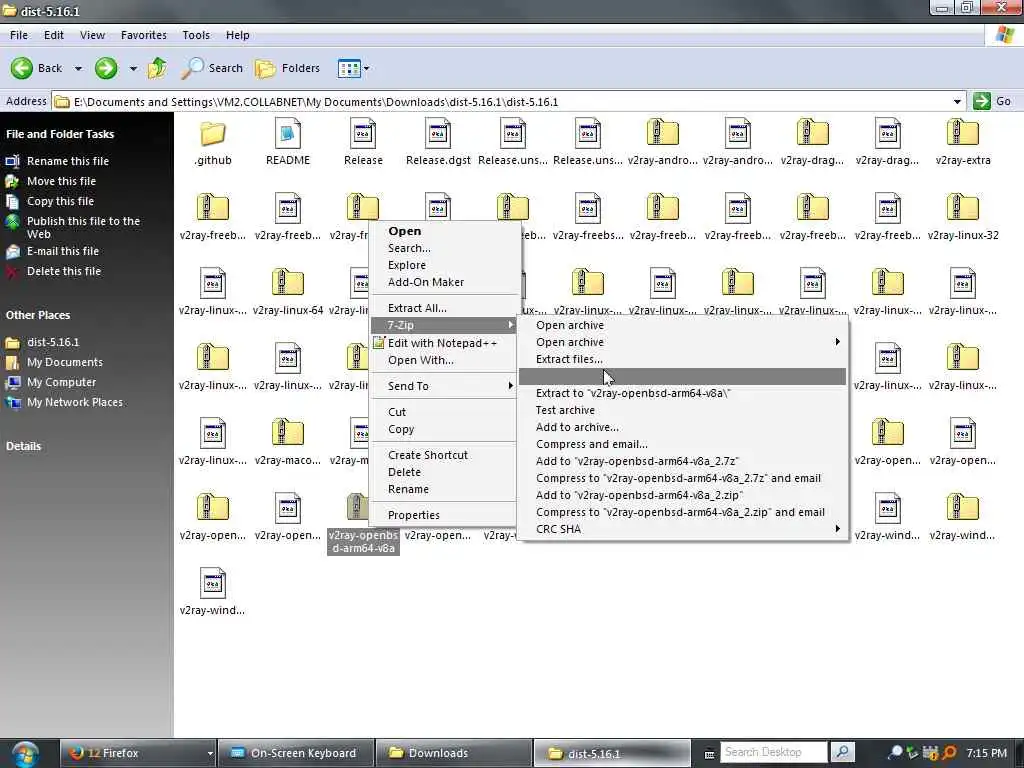Open the Help menu
Image resolution: width=1024 pixels, height=768 pixels.
click(238, 35)
